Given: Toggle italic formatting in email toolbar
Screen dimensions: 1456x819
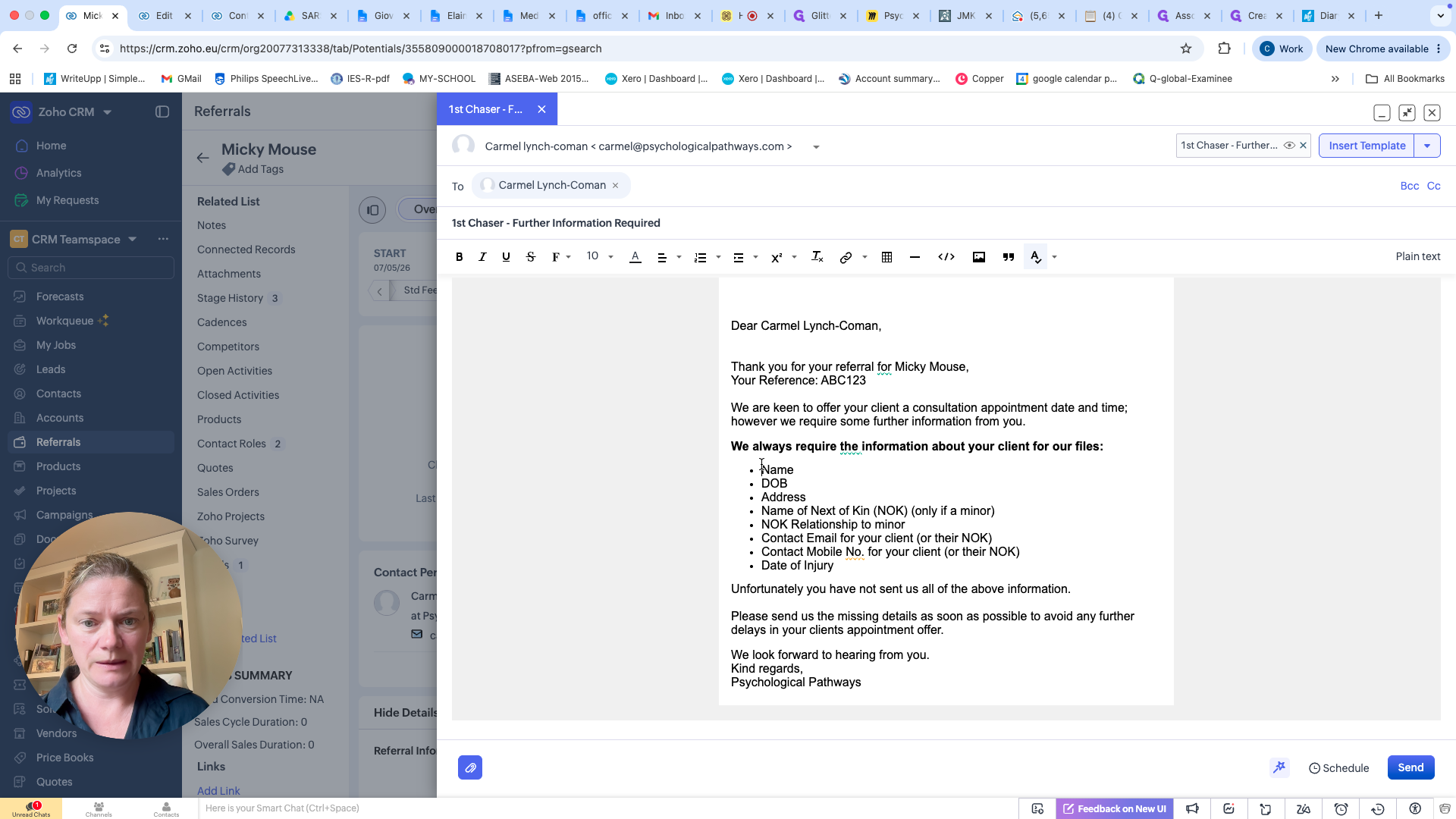Looking at the screenshot, I should pyautogui.click(x=482, y=257).
